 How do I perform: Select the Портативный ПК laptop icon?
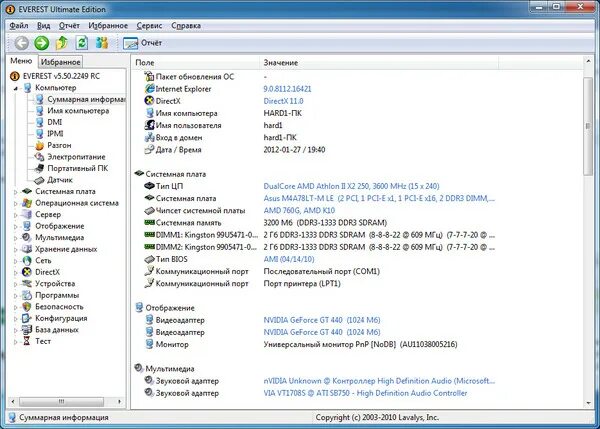point(39,168)
